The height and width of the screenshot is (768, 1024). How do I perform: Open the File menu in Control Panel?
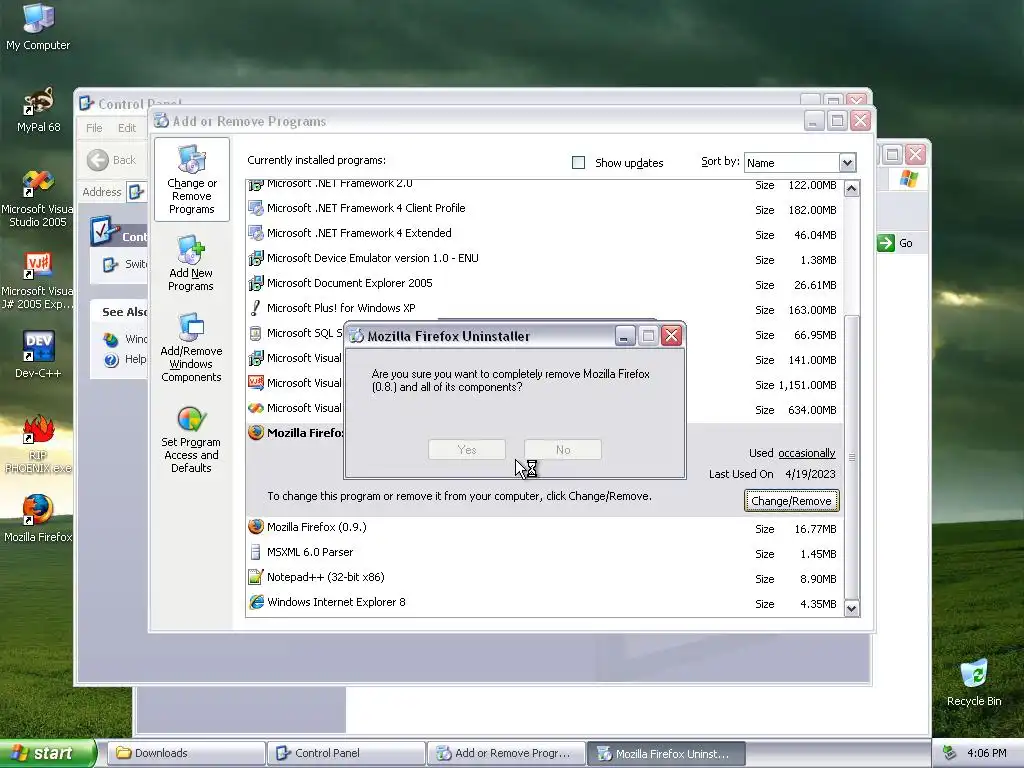94,128
